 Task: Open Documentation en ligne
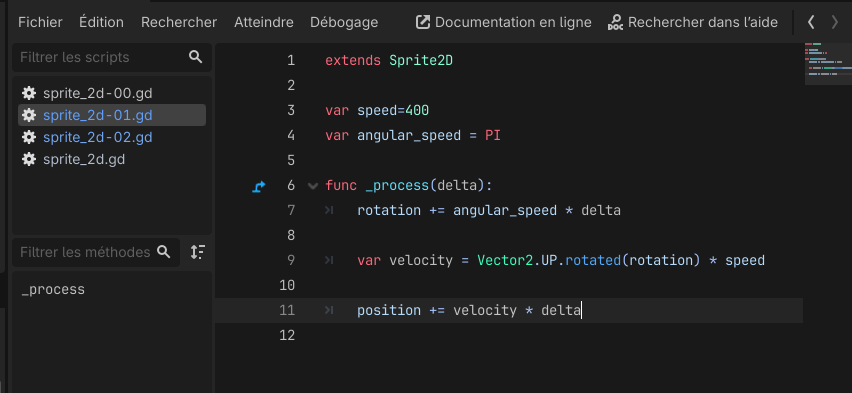[504, 22]
